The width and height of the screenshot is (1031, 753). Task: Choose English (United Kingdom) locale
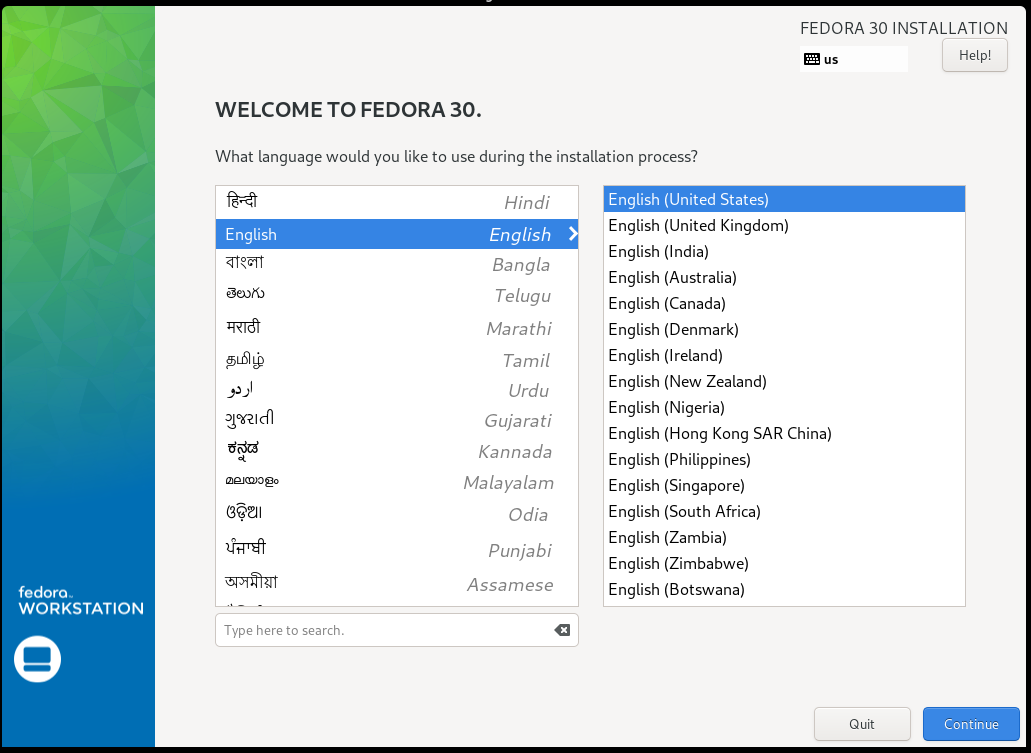tap(784, 226)
